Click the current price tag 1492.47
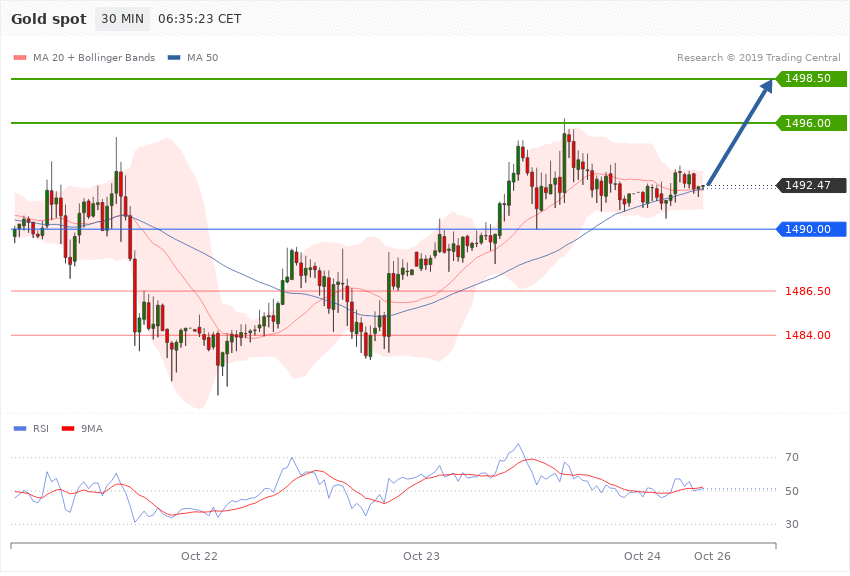 point(812,185)
